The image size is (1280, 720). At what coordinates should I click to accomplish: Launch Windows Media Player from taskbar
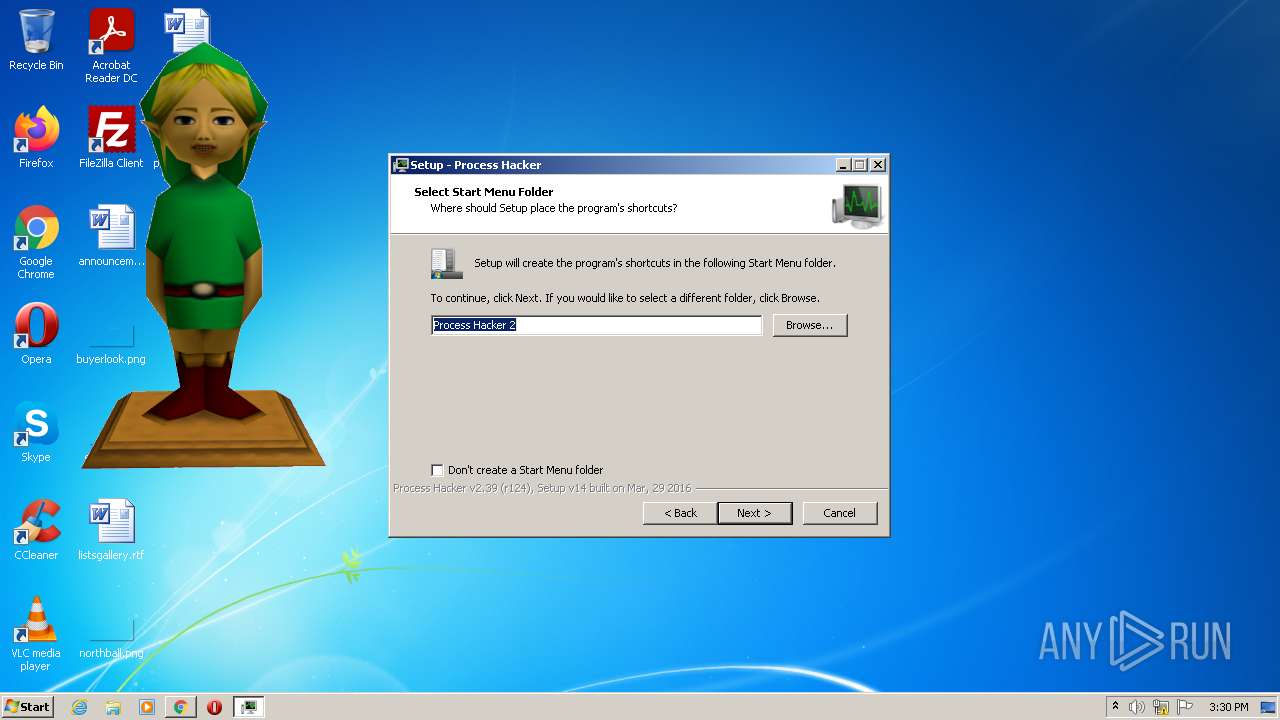(x=147, y=707)
